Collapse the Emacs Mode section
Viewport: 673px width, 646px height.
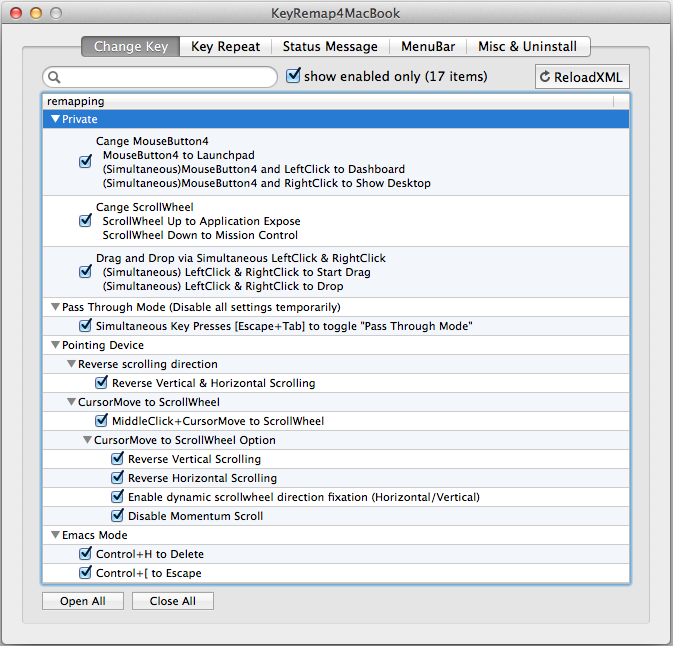coord(55,535)
